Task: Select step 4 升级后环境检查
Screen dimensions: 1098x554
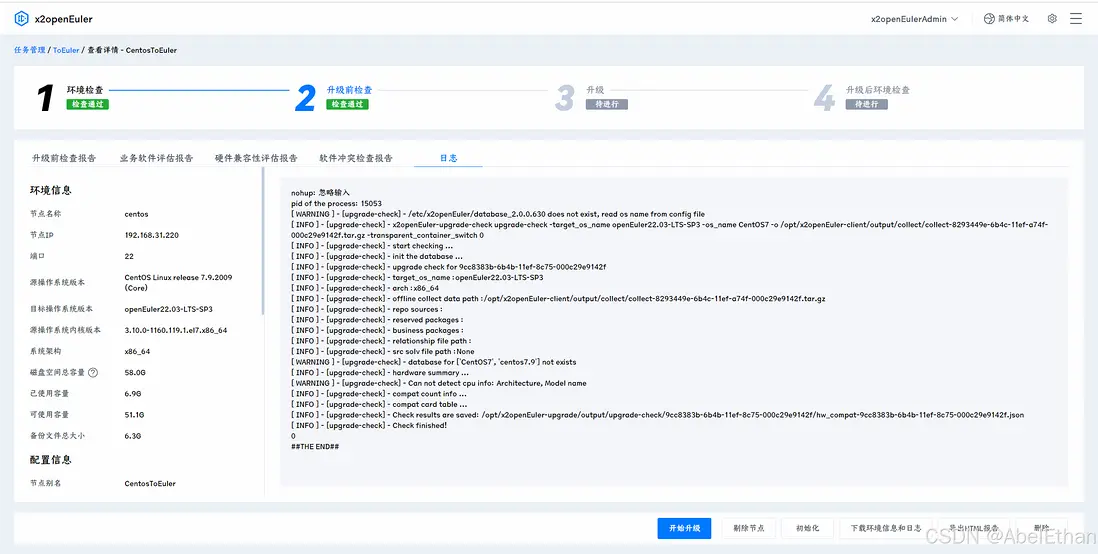Action: point(861,97)
